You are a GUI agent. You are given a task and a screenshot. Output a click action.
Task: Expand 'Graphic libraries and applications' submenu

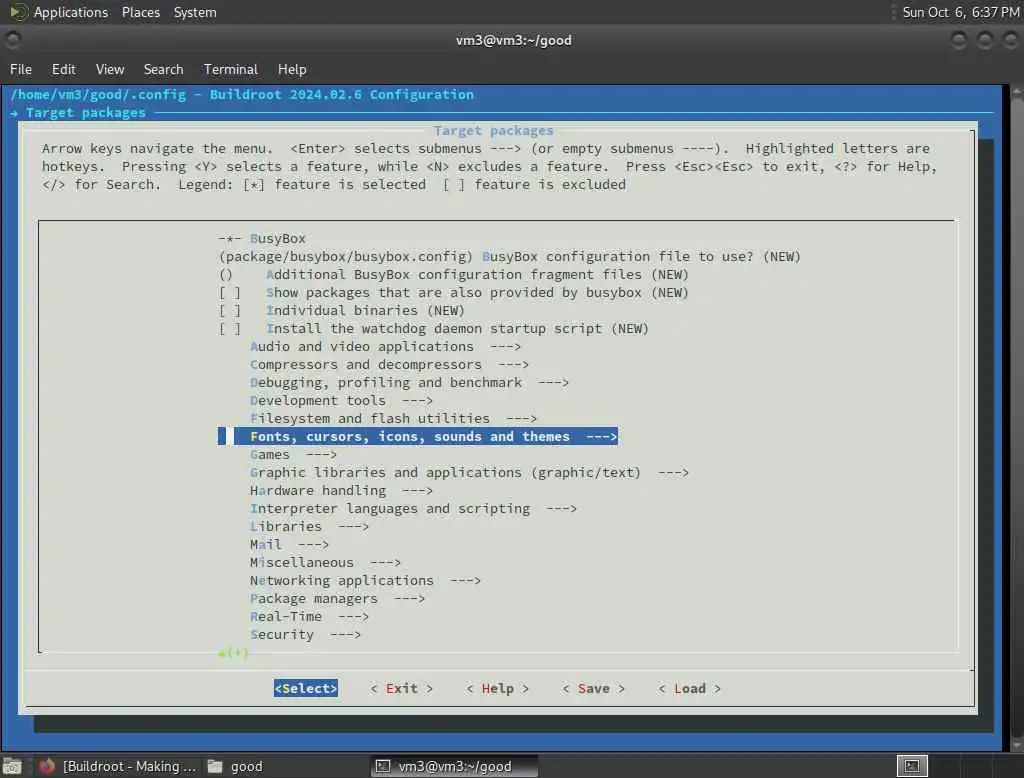pyautogui.click(x=470, y=472)
